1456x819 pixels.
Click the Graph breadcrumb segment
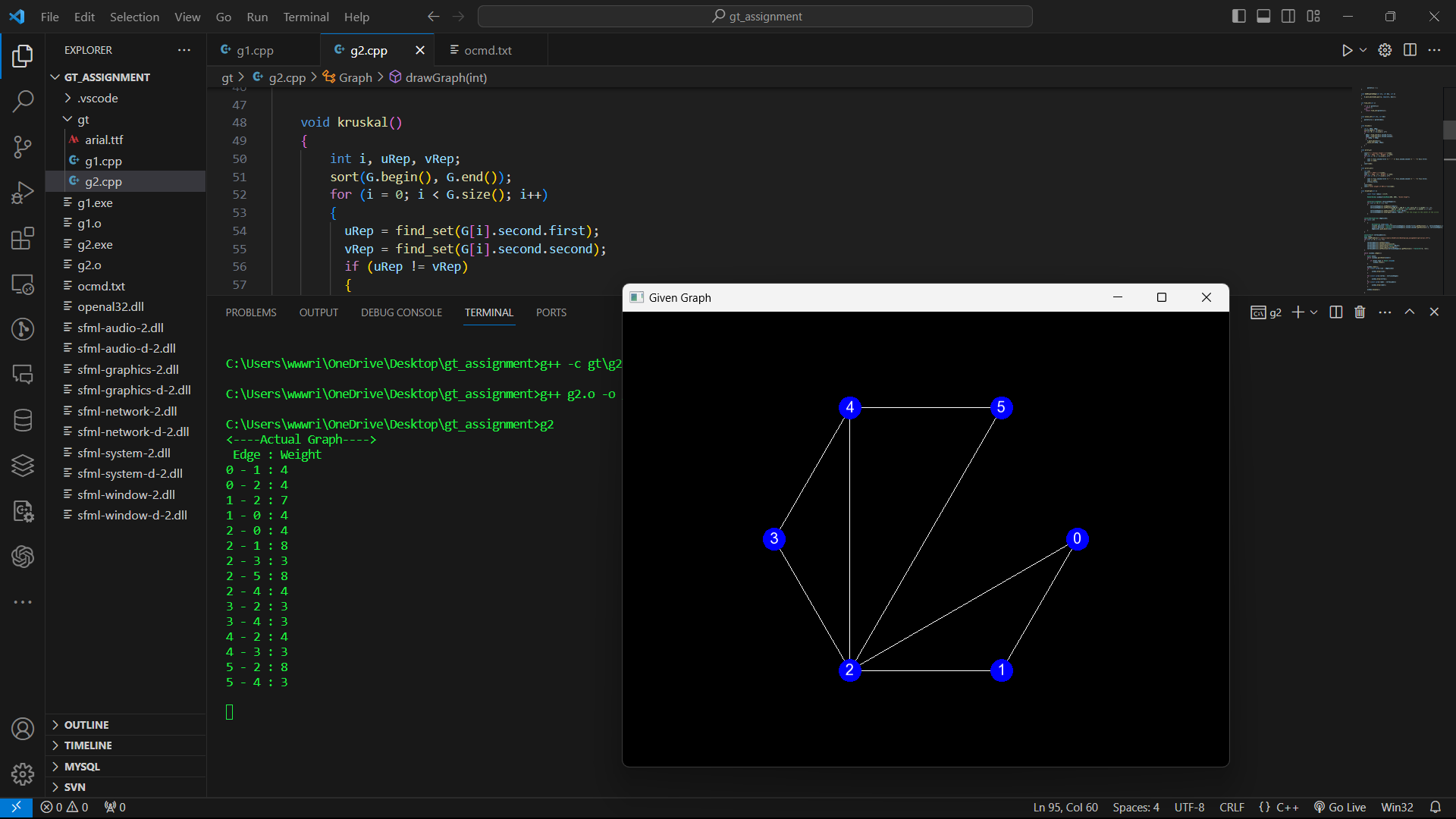coord(355,77)
